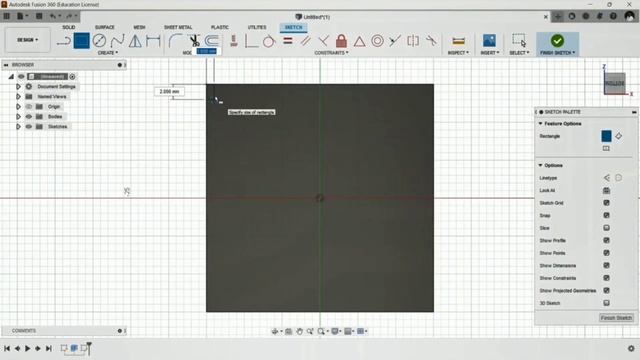Toggle Snap checkbox
The image size is (640, 360).
click(607, 215)
